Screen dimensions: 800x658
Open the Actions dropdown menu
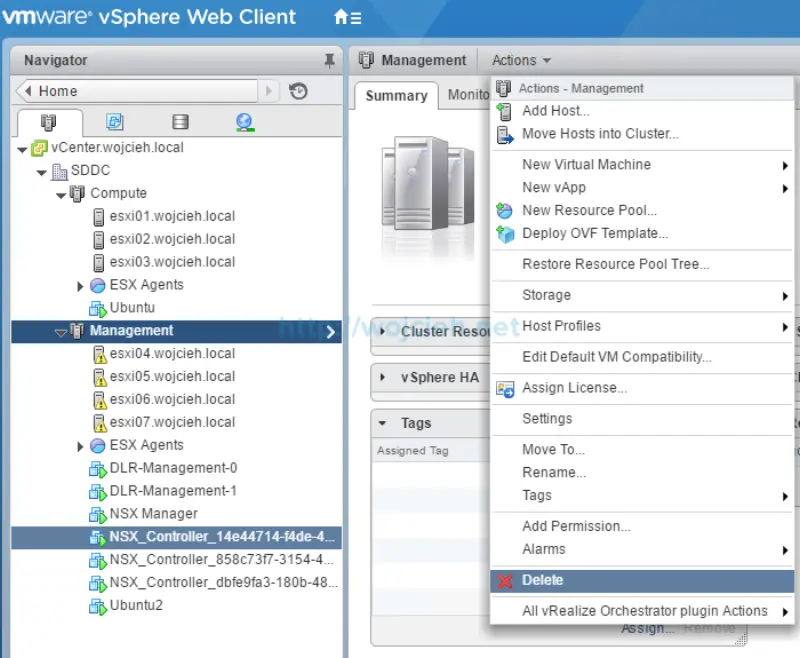(520, 60)
